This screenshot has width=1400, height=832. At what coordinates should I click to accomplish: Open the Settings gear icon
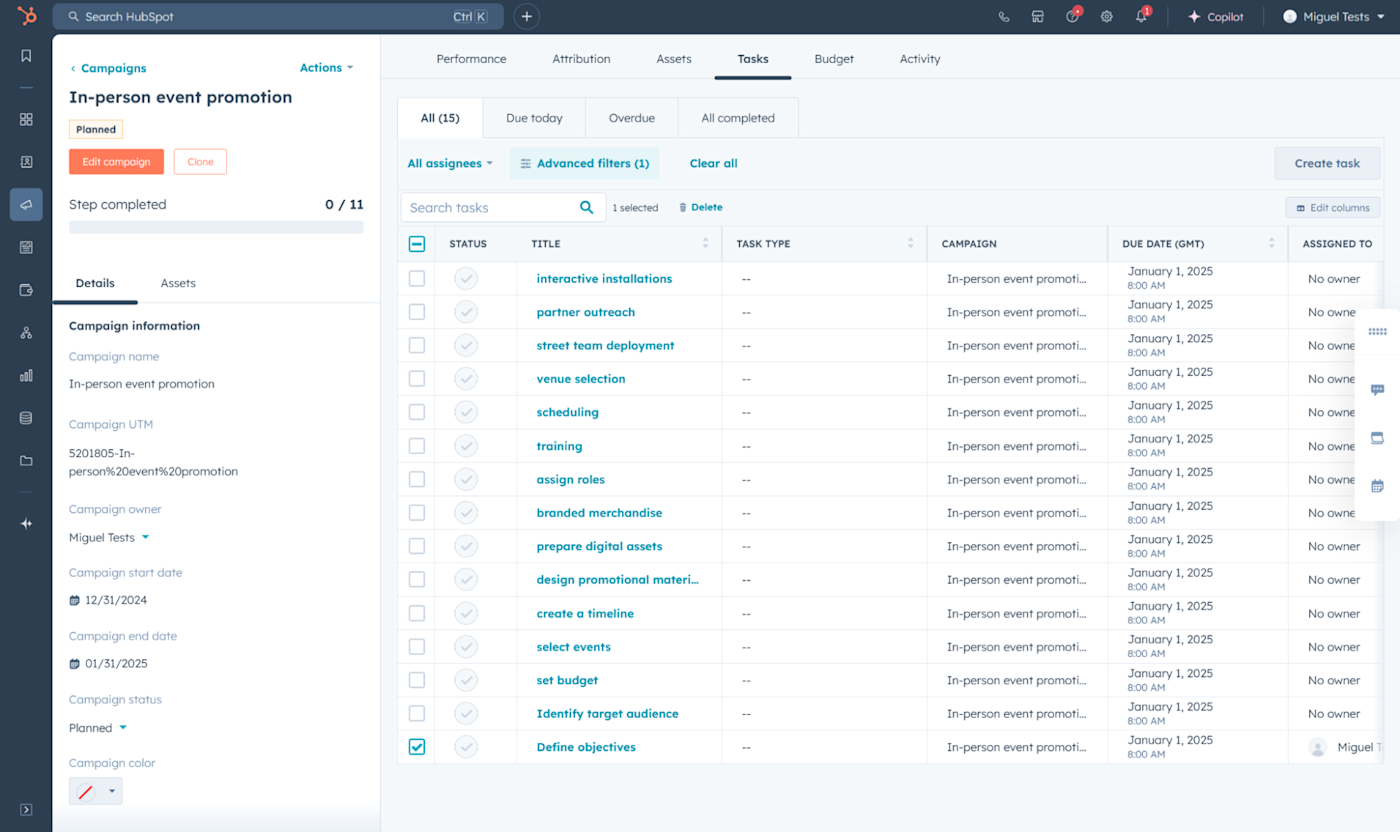(1107, 17)
